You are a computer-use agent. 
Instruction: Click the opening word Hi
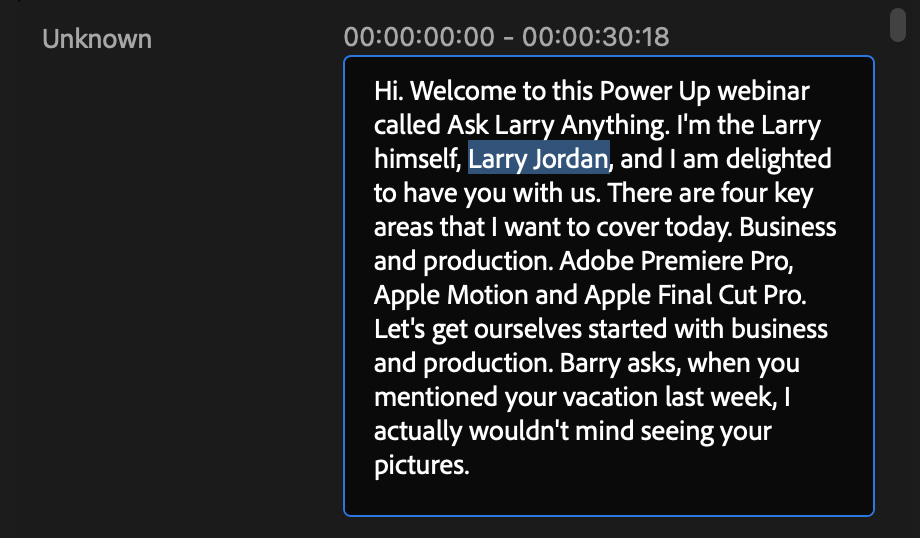pyautogui.click(x=388, y=91)
